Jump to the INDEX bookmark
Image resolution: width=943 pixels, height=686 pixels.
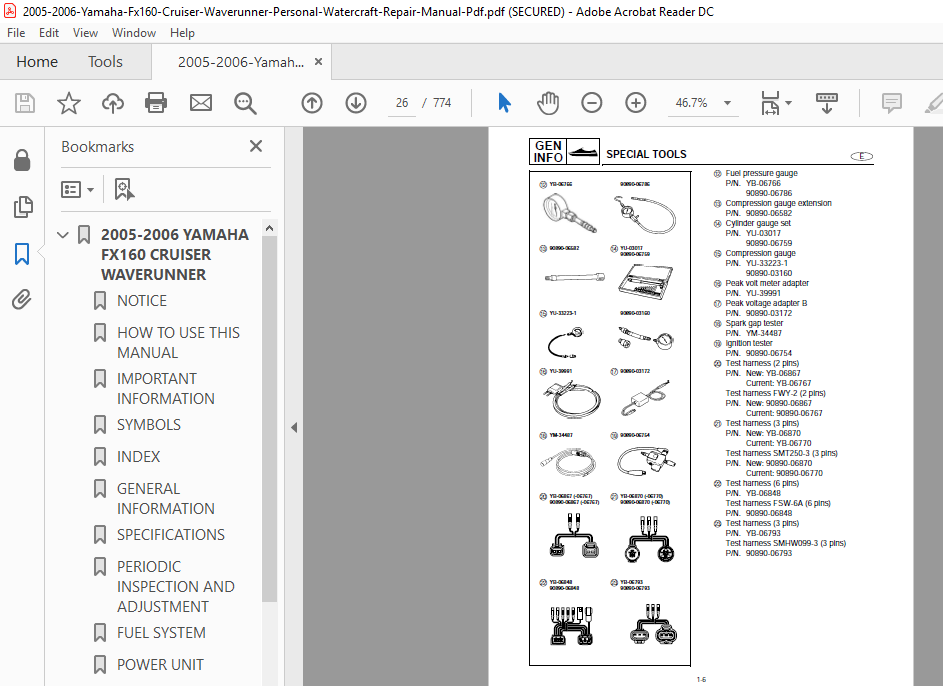tap(138, 456)
